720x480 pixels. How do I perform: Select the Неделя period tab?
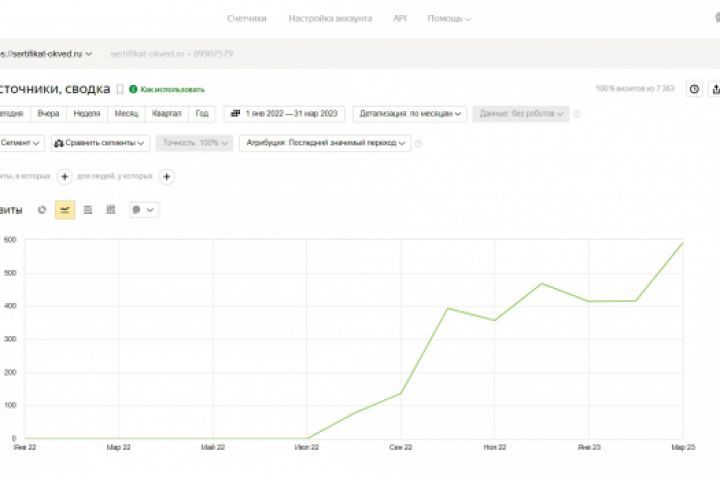pyautogui.click(x=87, y=113)
